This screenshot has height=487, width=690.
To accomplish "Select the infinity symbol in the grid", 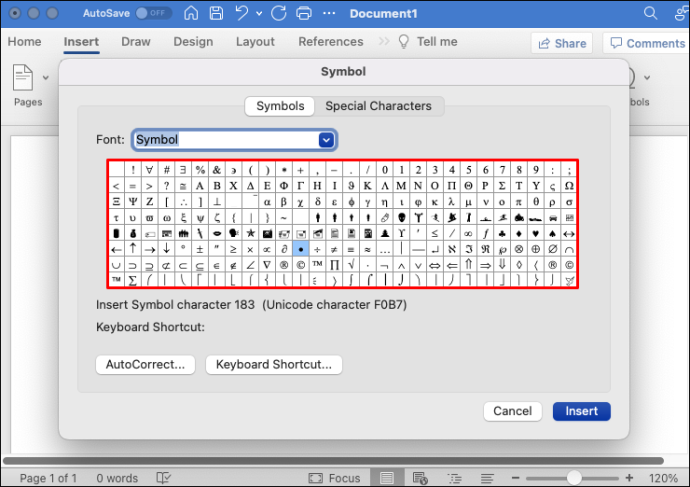I will pos(469,234).
